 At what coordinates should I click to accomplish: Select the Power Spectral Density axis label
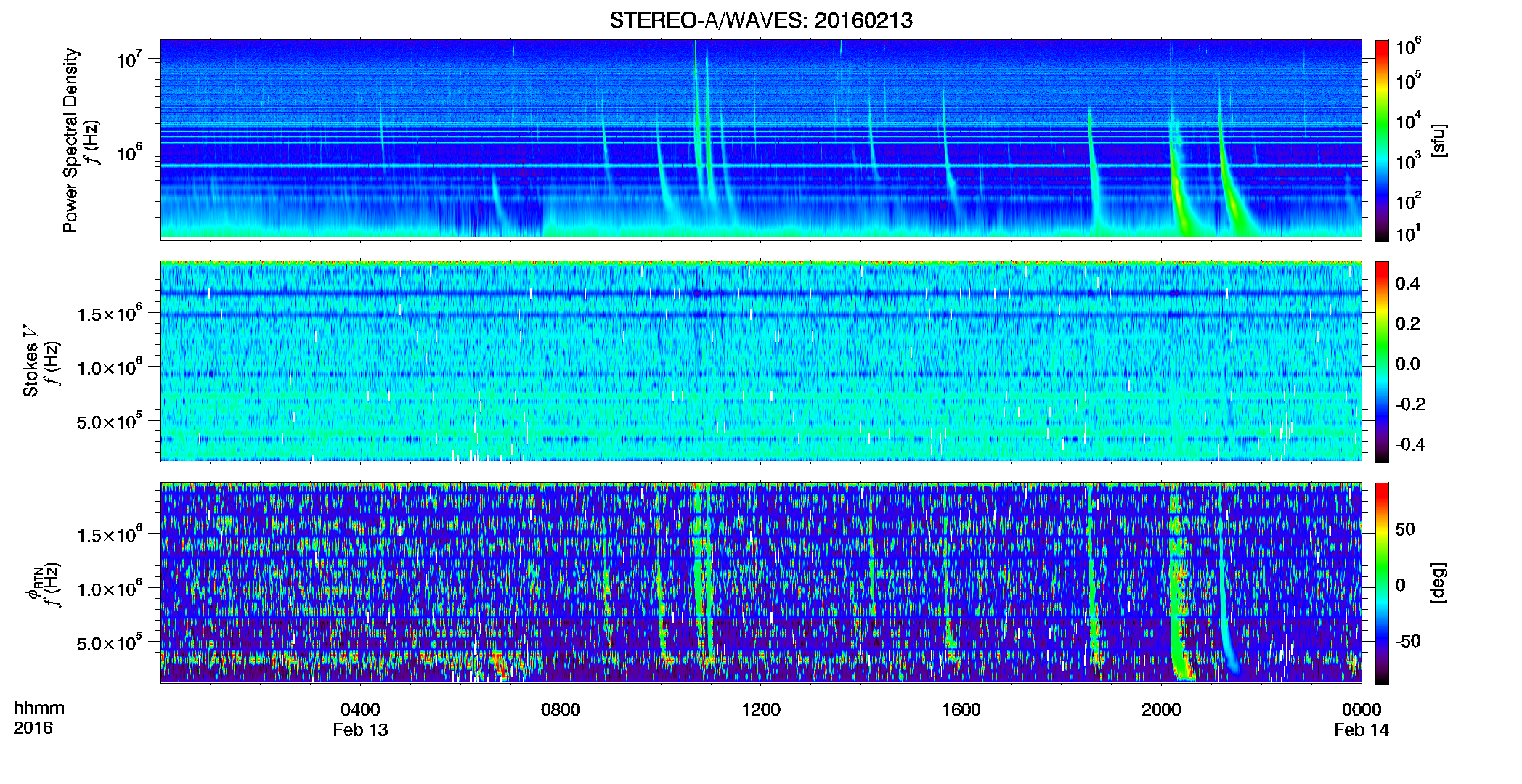click(x=70, y=140)
